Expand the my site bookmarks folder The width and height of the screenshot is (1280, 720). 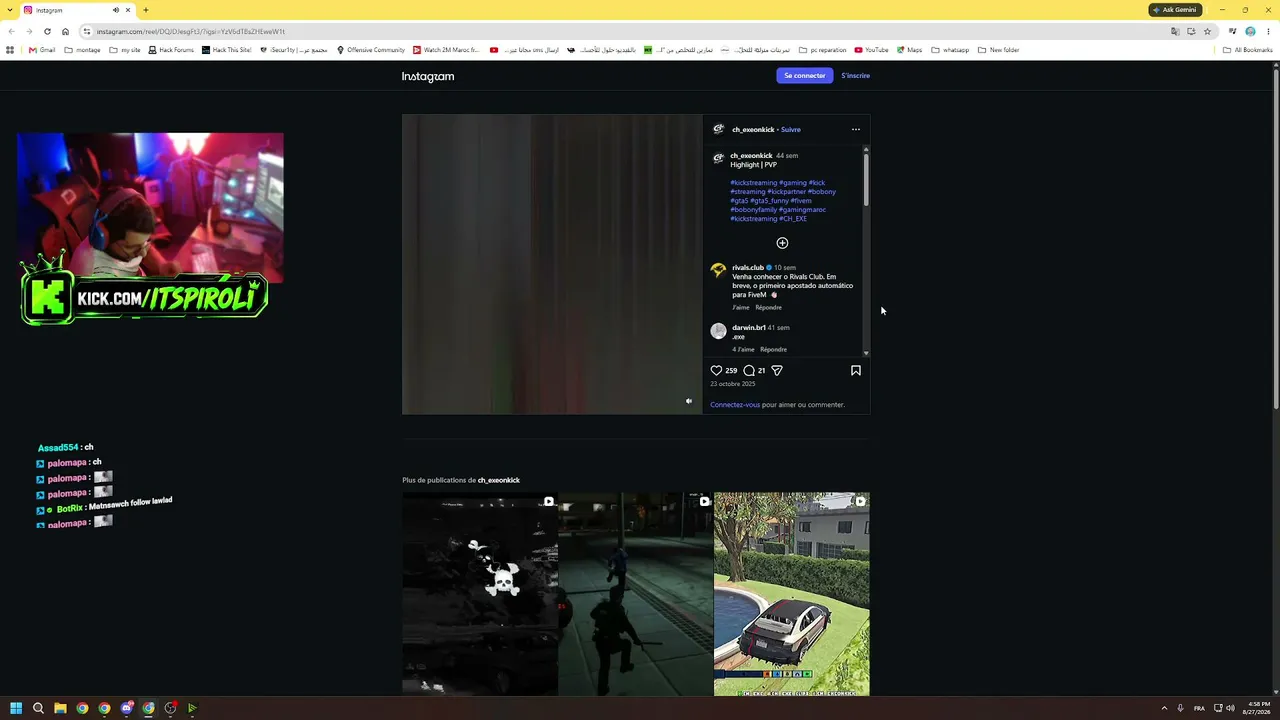[125, 50]
